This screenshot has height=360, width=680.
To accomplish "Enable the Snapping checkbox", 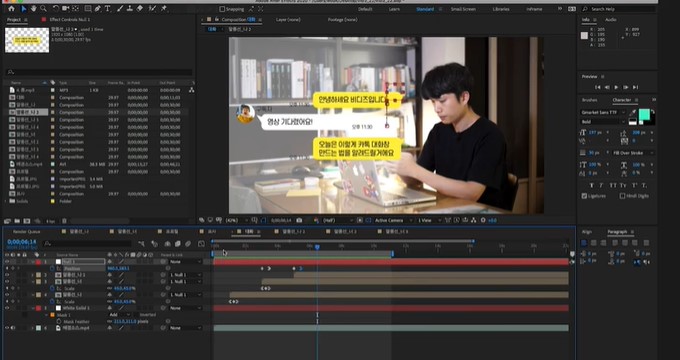I will click(x=222, y=9).
